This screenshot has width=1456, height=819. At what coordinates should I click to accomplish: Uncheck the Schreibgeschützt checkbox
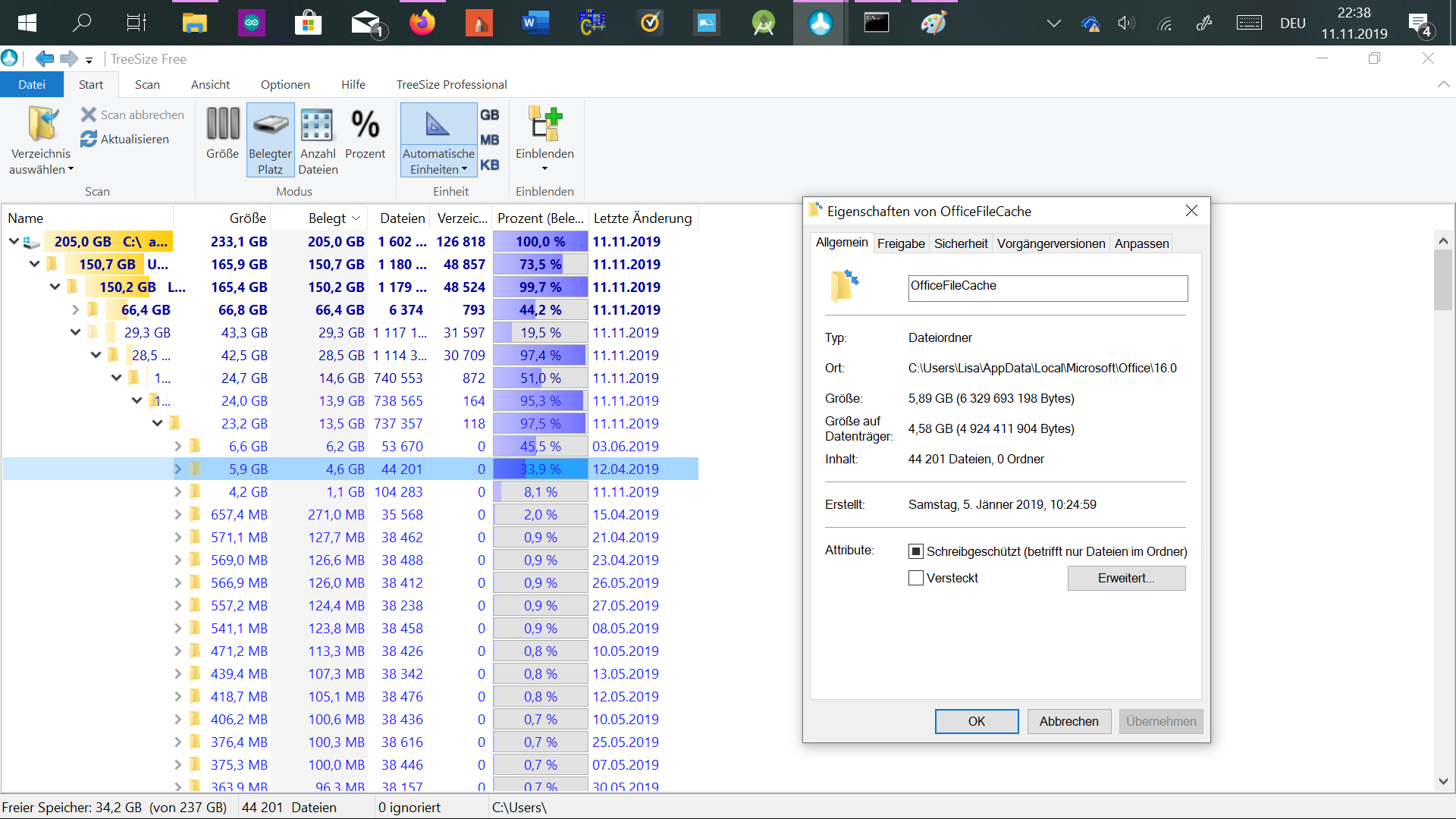pos(916,551)
